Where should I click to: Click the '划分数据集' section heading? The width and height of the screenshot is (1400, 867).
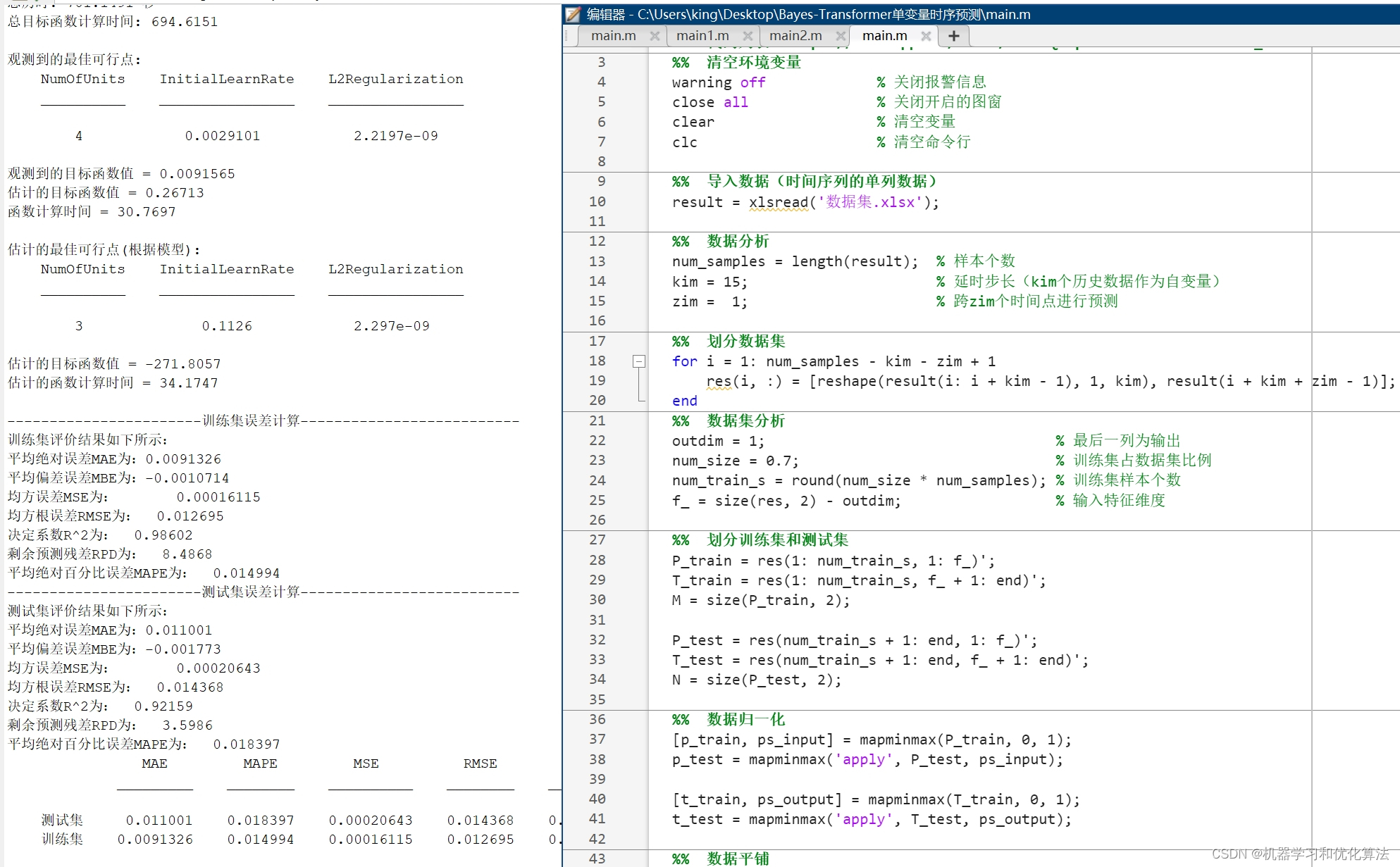click(746, 342)
